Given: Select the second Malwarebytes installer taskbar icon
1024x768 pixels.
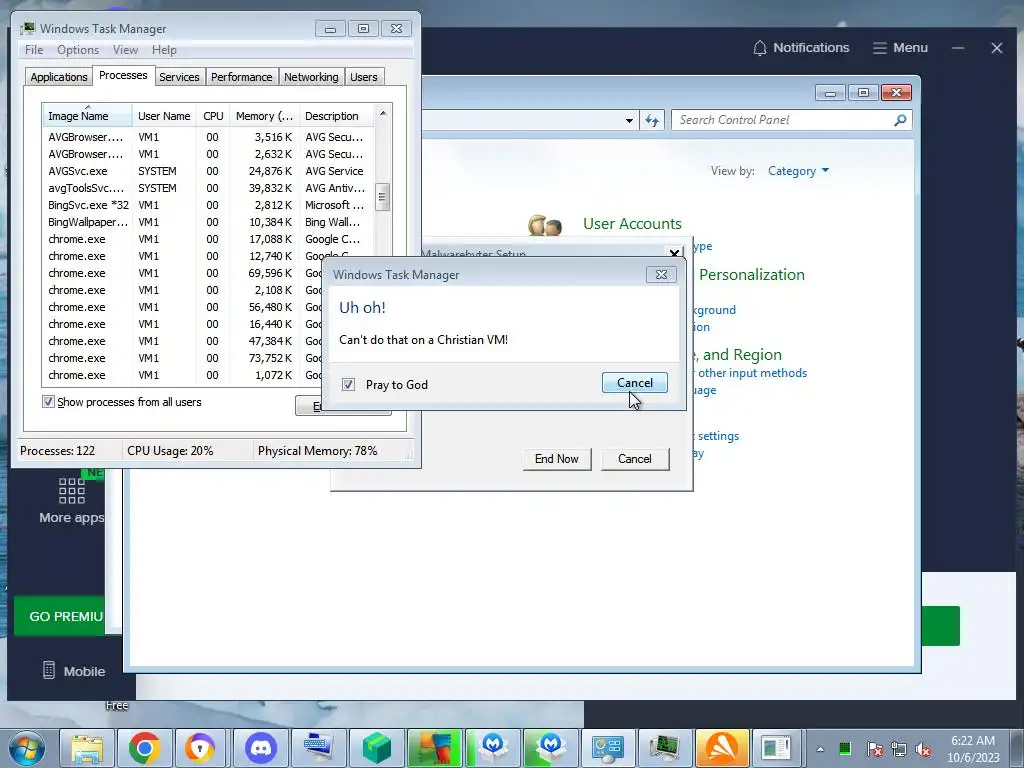Looking at the screenshot, I should [x=550, y=748].
